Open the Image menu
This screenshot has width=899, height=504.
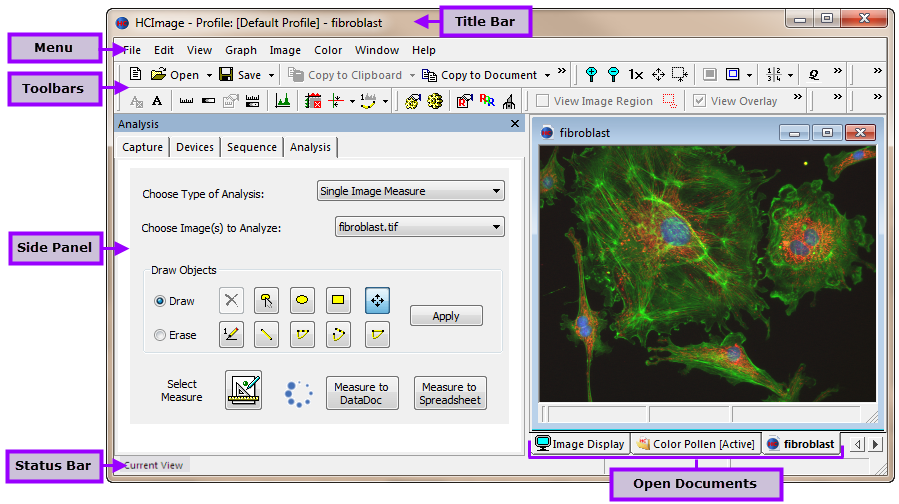(285, 50)
